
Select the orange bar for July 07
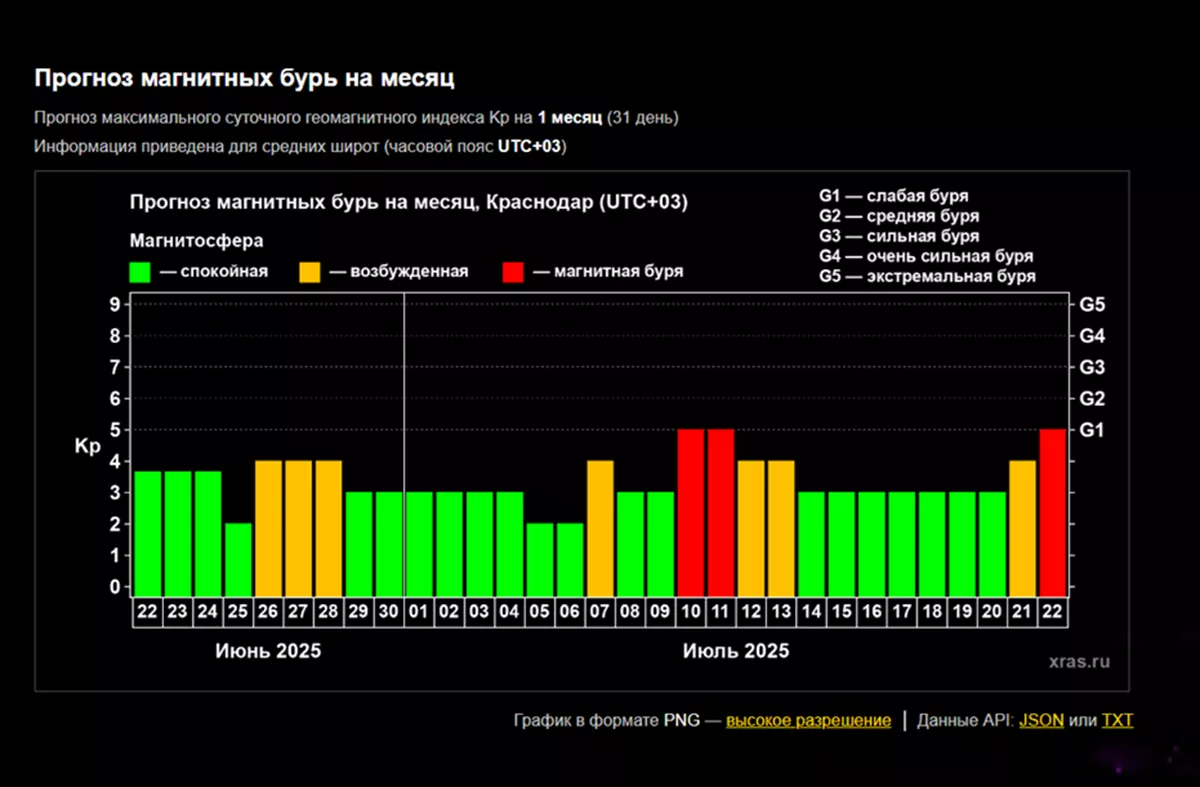600,526
